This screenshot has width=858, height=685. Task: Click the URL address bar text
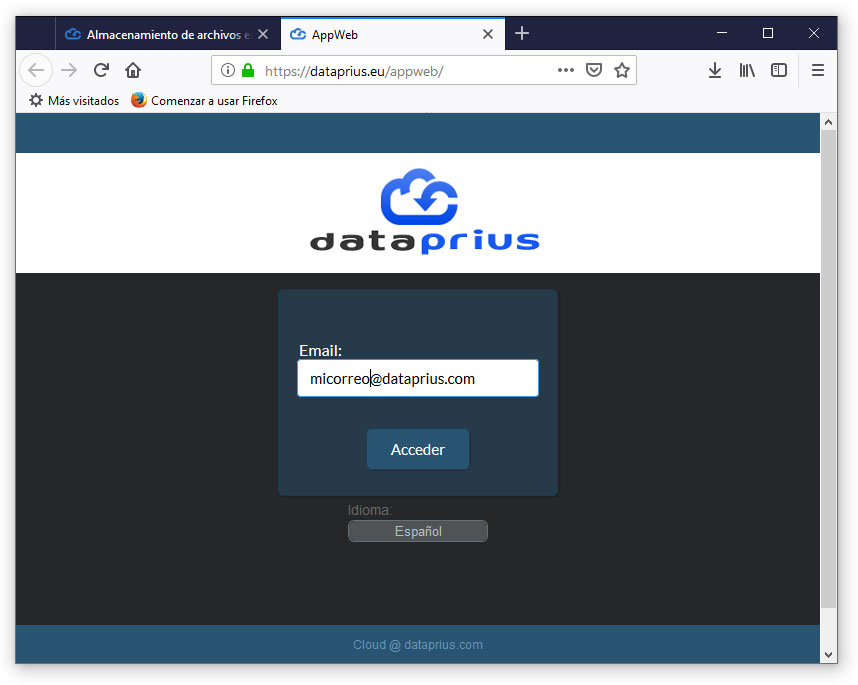(x=353, y=71)
